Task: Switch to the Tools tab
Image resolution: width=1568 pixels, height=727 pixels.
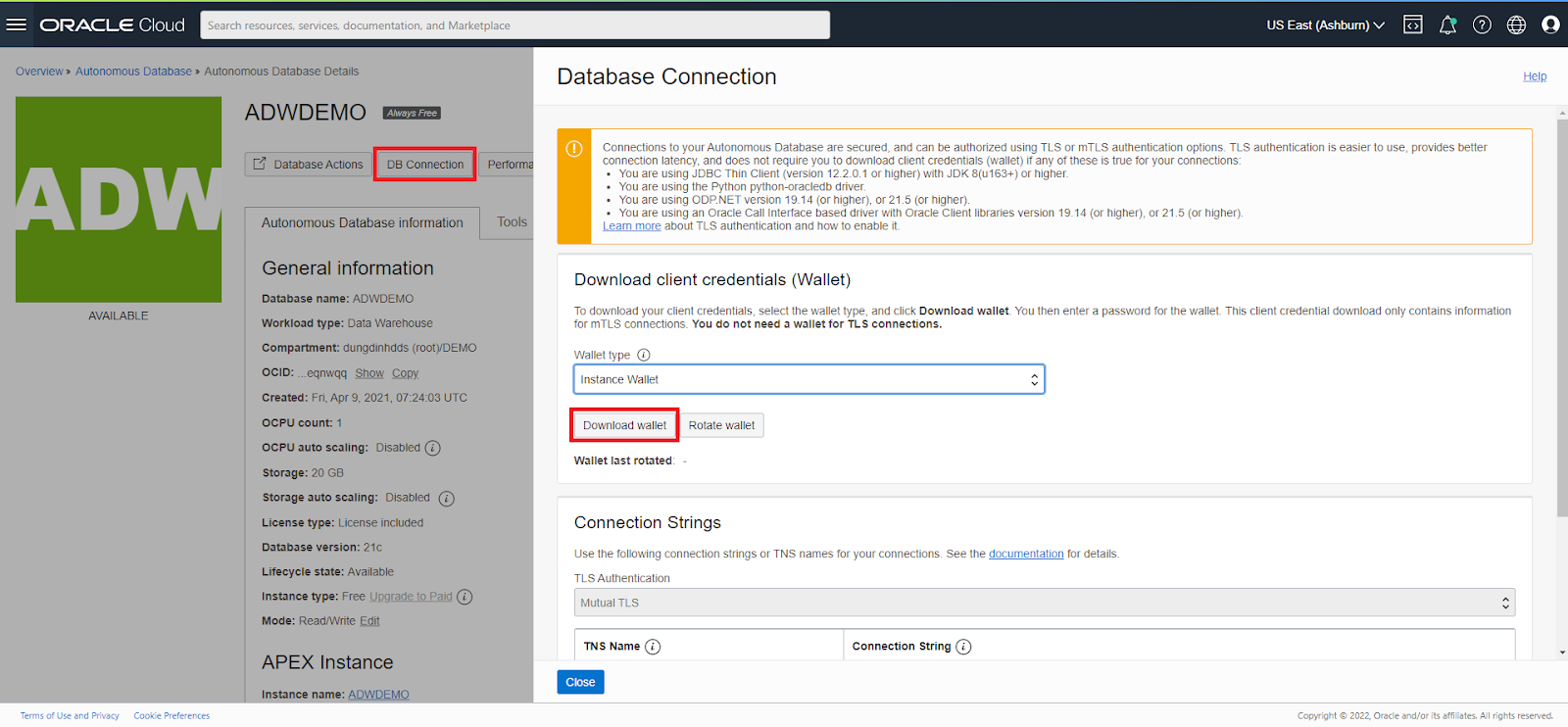Action: click(510, 222)
